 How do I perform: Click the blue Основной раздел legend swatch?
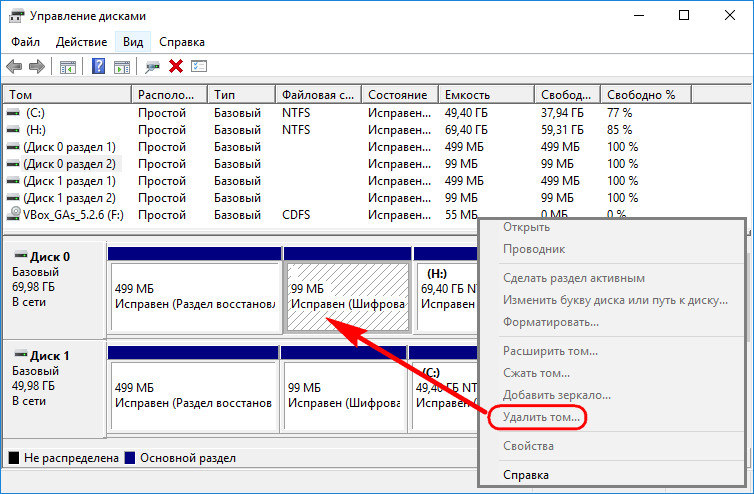tap(130, 458)
